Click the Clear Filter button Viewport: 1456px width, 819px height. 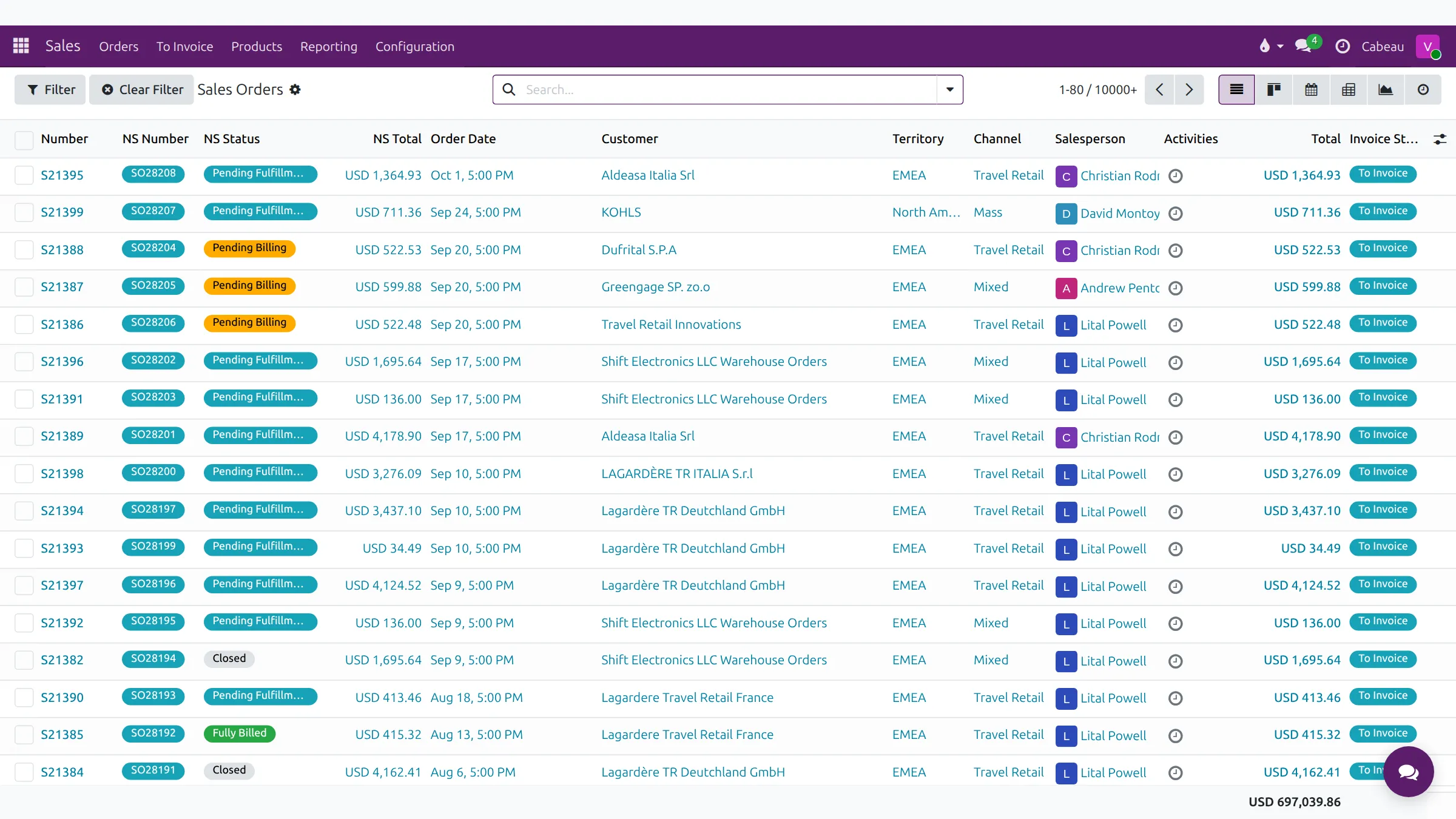[x=141, y=90]
